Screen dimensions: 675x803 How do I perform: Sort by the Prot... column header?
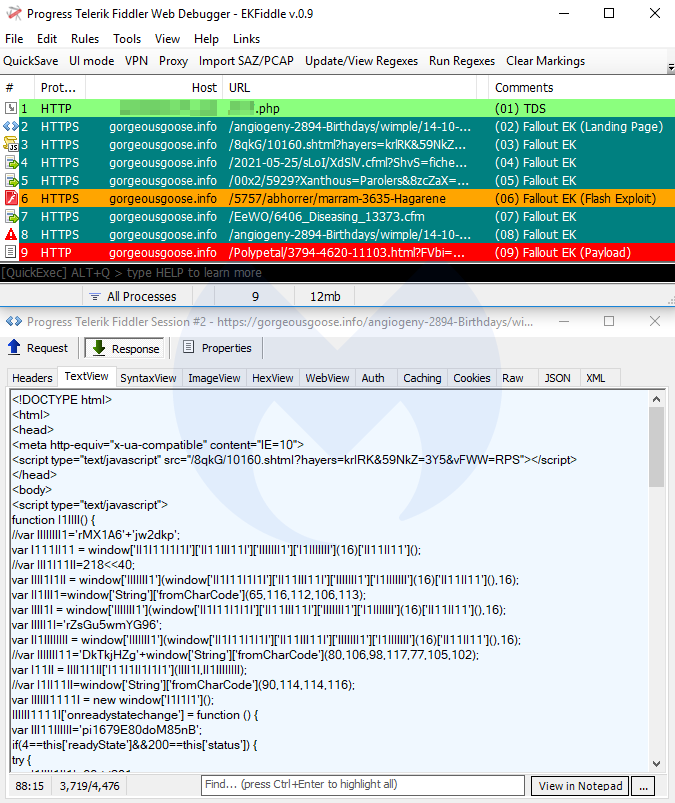(60, 88)
